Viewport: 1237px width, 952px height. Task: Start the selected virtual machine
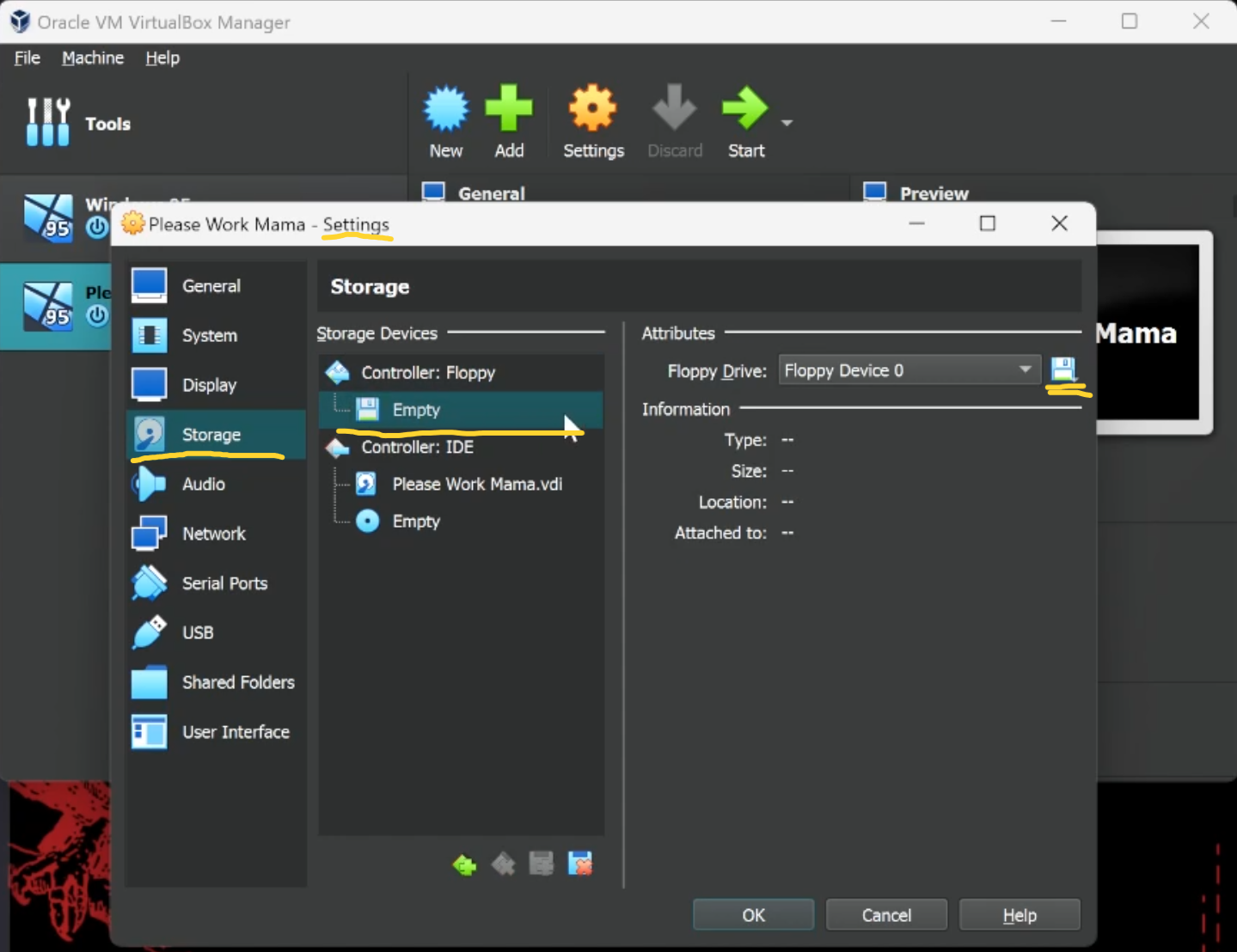(745, 121)
